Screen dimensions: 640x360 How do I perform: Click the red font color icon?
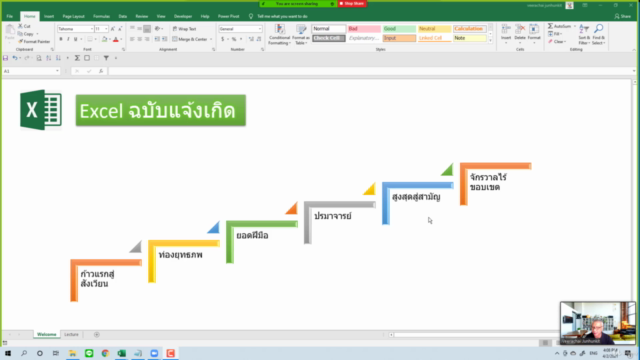[116, 39]
